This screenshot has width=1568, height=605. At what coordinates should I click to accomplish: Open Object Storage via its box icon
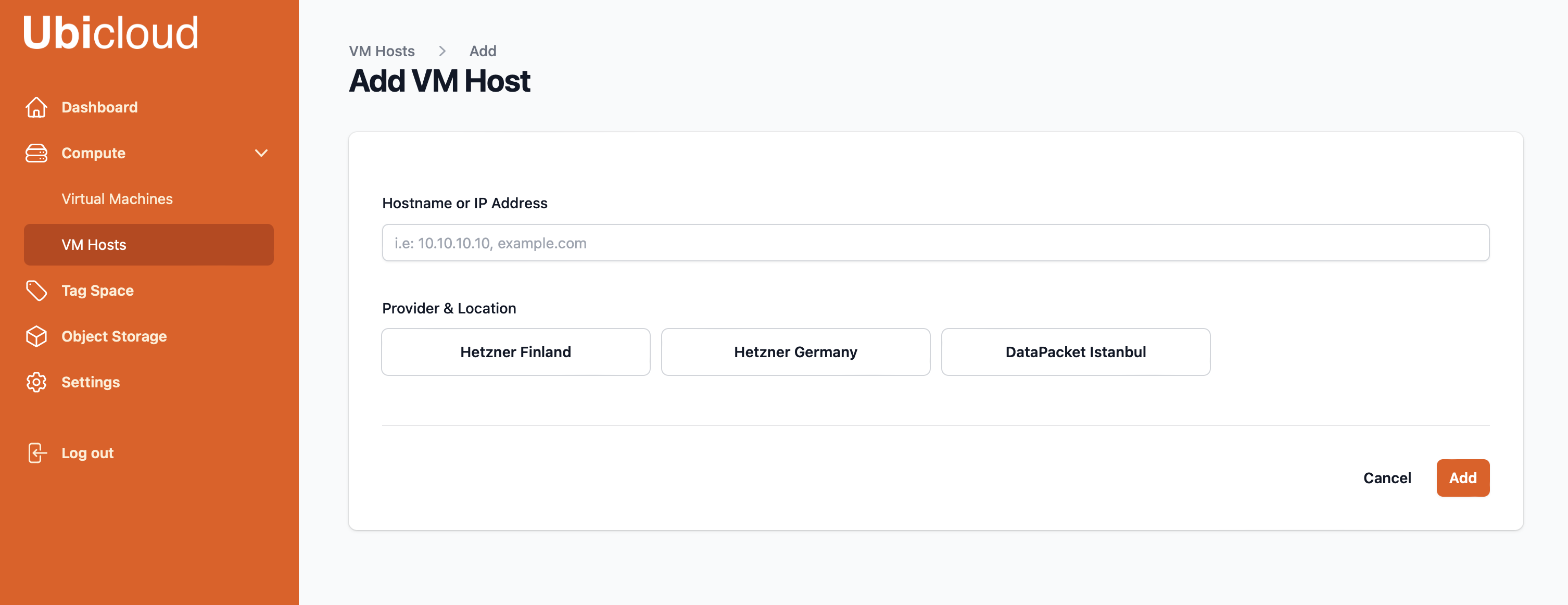click(x=36, y=336)
